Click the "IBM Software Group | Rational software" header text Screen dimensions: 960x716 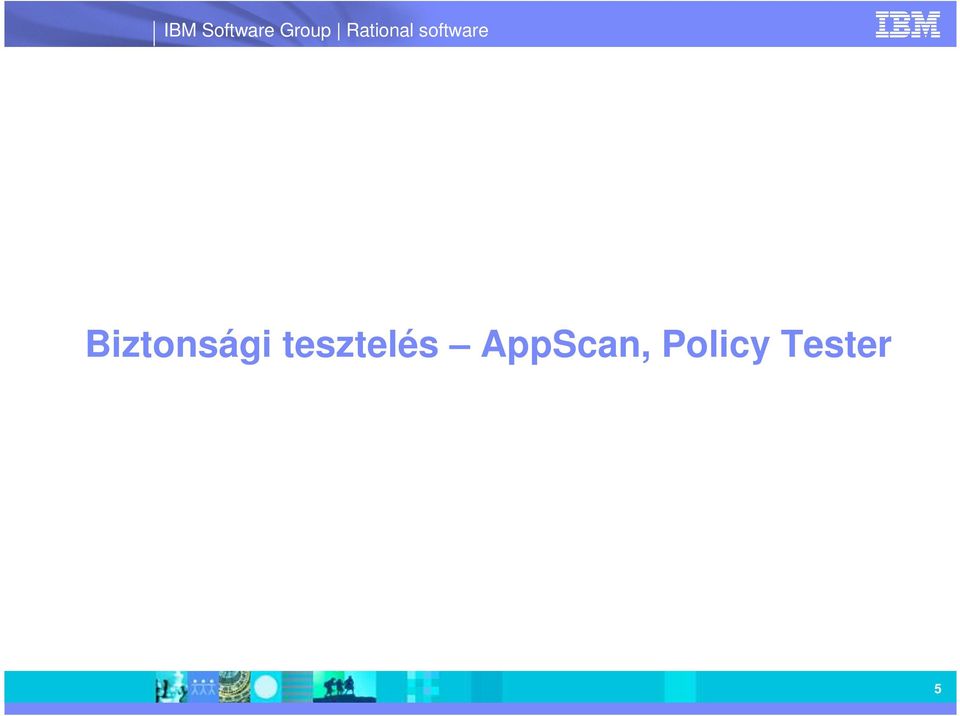pyautogui.click(x=326, y=30)
